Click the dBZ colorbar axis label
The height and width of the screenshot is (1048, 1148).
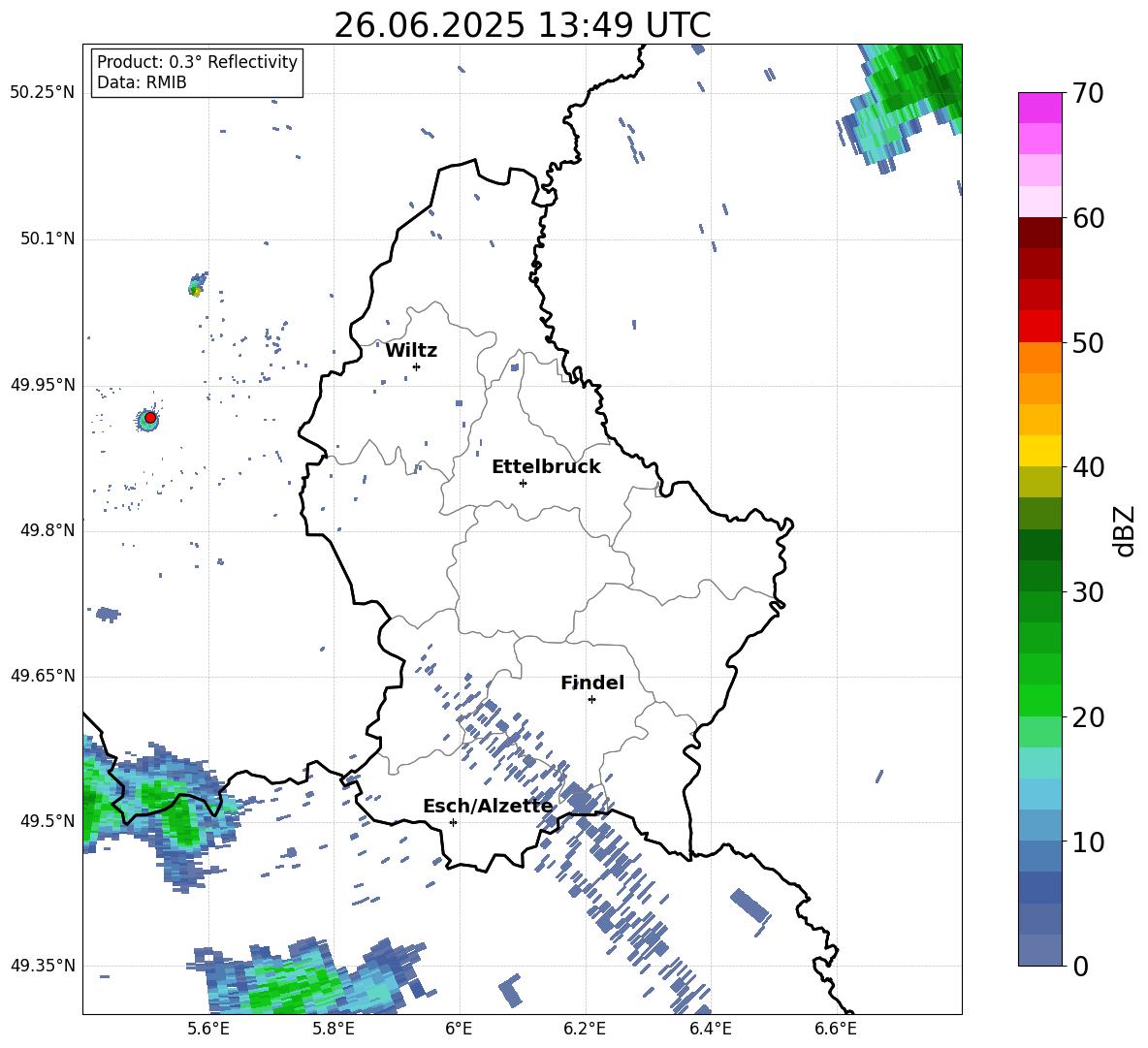(1125, 530)
